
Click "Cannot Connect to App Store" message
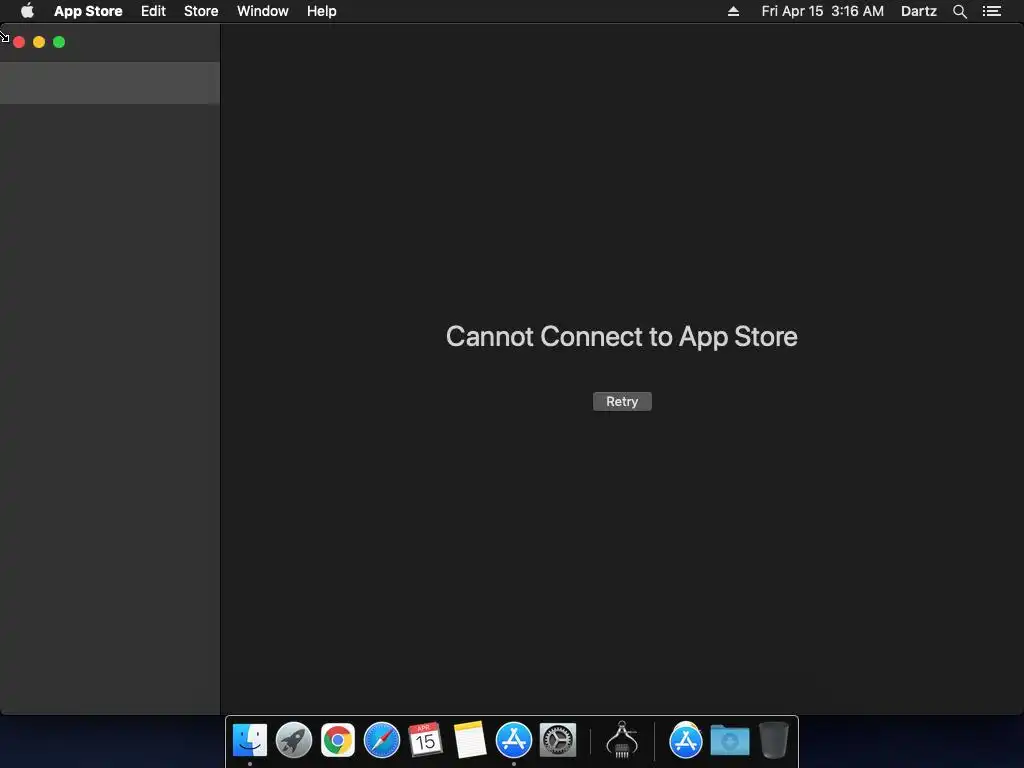point(622,336)
